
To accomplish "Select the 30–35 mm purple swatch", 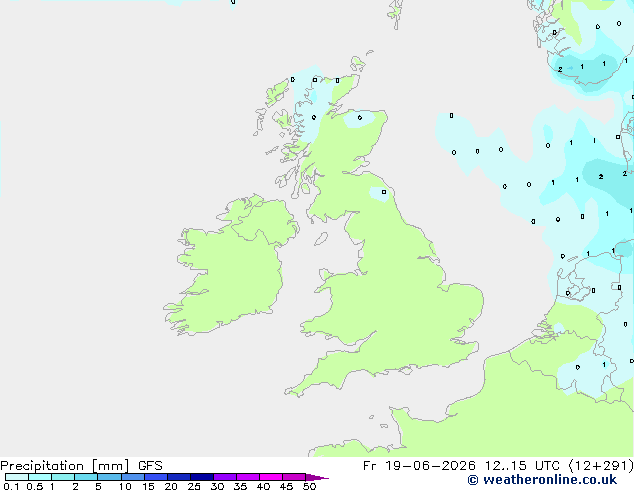I will pyautogui.click(x=225, y=477).
